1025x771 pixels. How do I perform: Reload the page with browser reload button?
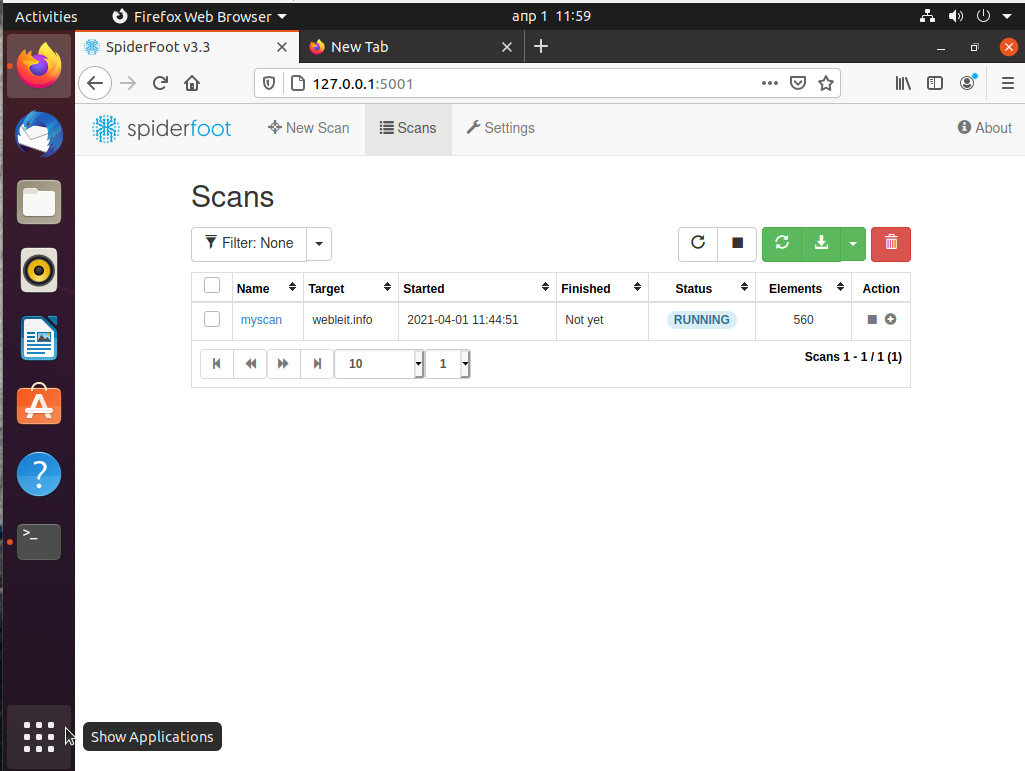pyautogui.click(x=160, y=84)
